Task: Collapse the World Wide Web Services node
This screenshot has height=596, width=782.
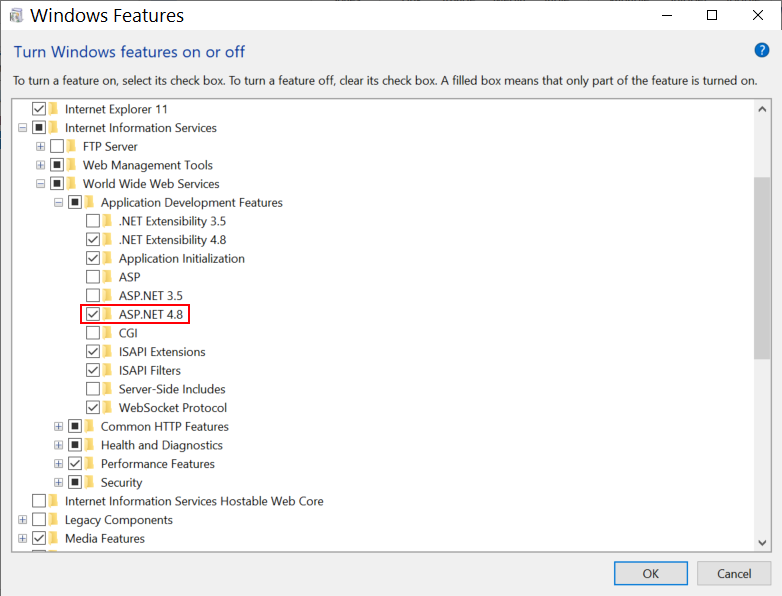Action: 40,184
